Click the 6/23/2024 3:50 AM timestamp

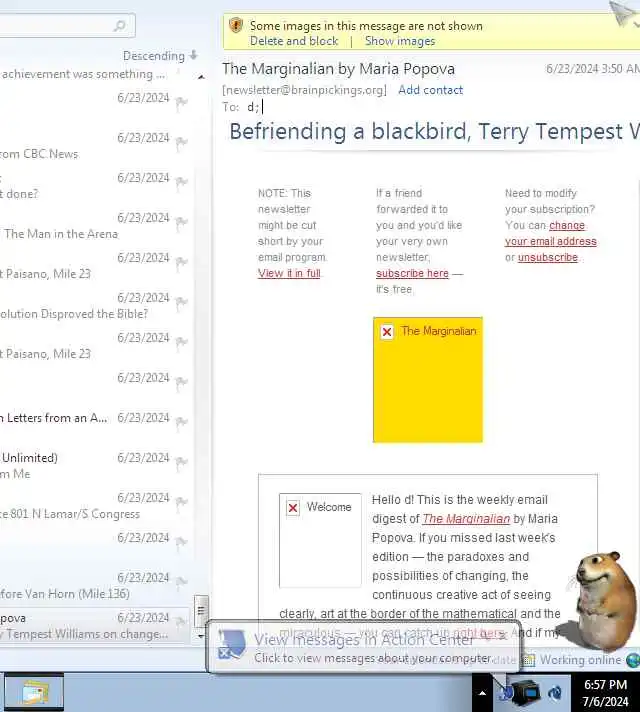[x=593, y=69]
